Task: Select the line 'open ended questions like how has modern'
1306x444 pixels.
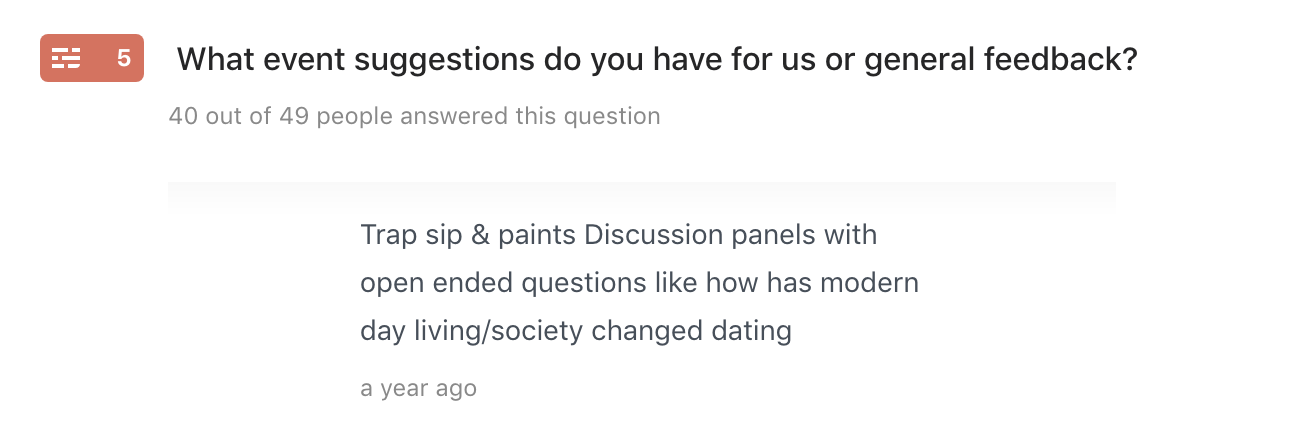Action: [639, 283]
